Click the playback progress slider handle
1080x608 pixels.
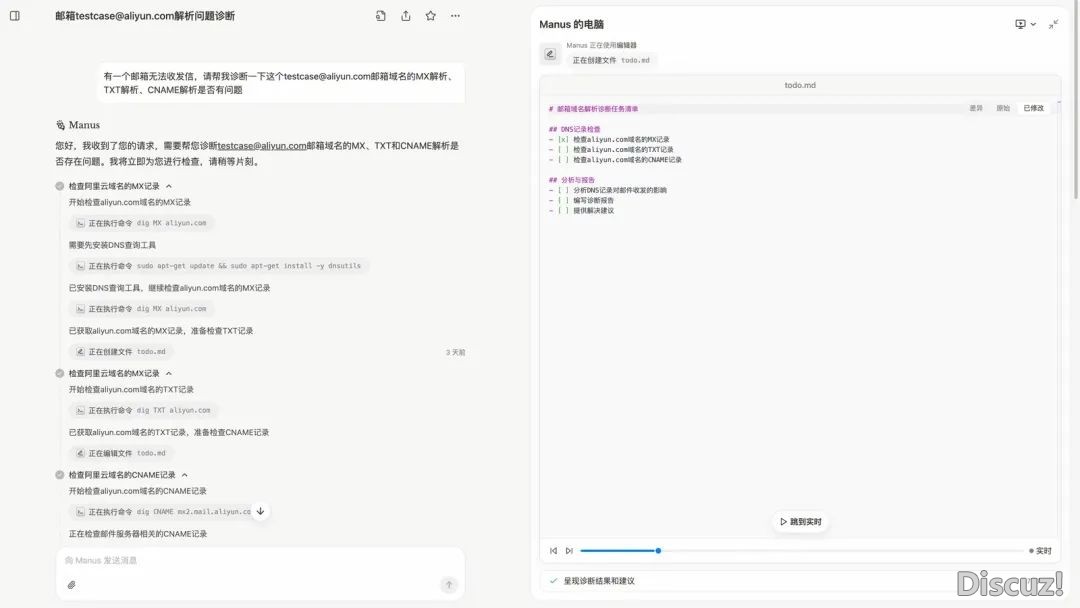pyautogui.click(x=658, y=551)
